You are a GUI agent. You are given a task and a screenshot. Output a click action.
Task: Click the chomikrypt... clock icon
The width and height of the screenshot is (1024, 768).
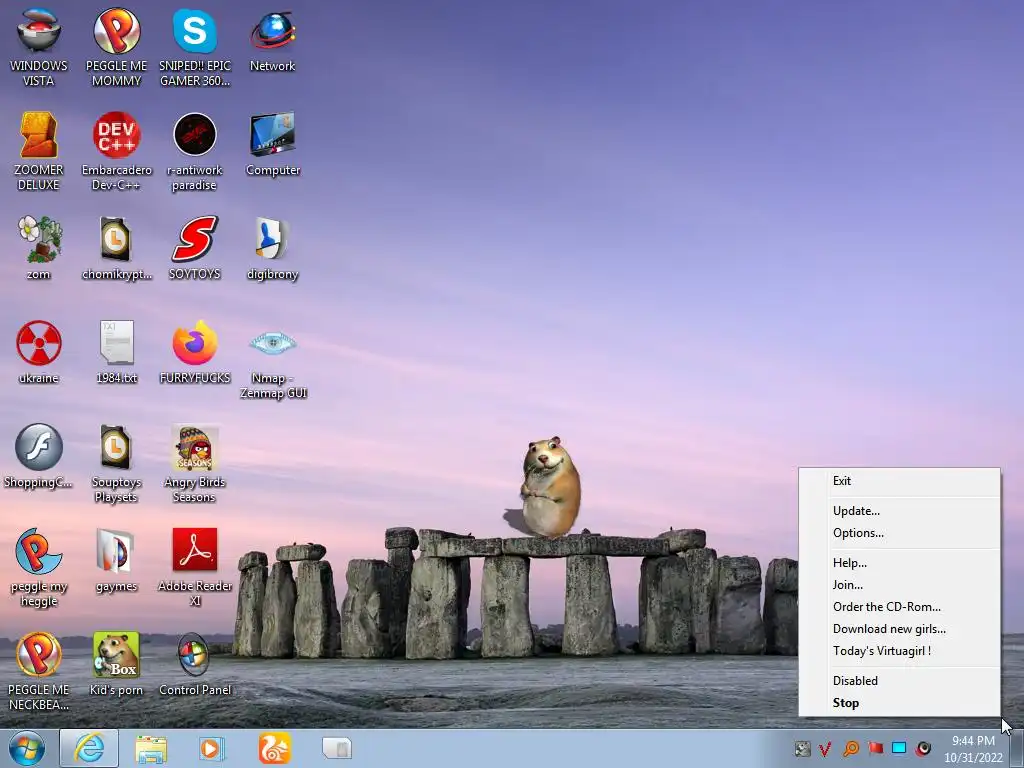[116, 248]
